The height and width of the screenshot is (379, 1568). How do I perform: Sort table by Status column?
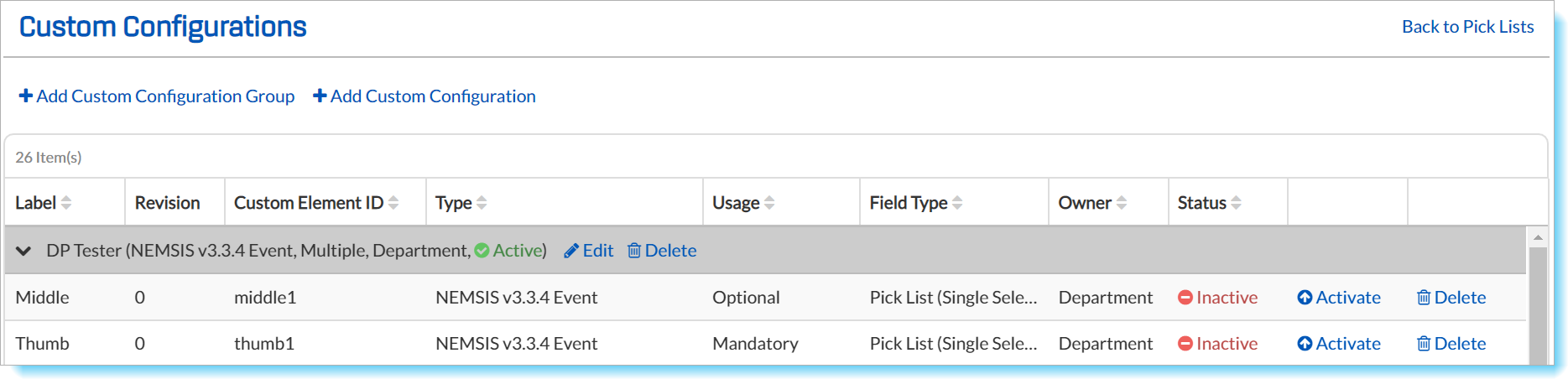tap(1237, 203)
